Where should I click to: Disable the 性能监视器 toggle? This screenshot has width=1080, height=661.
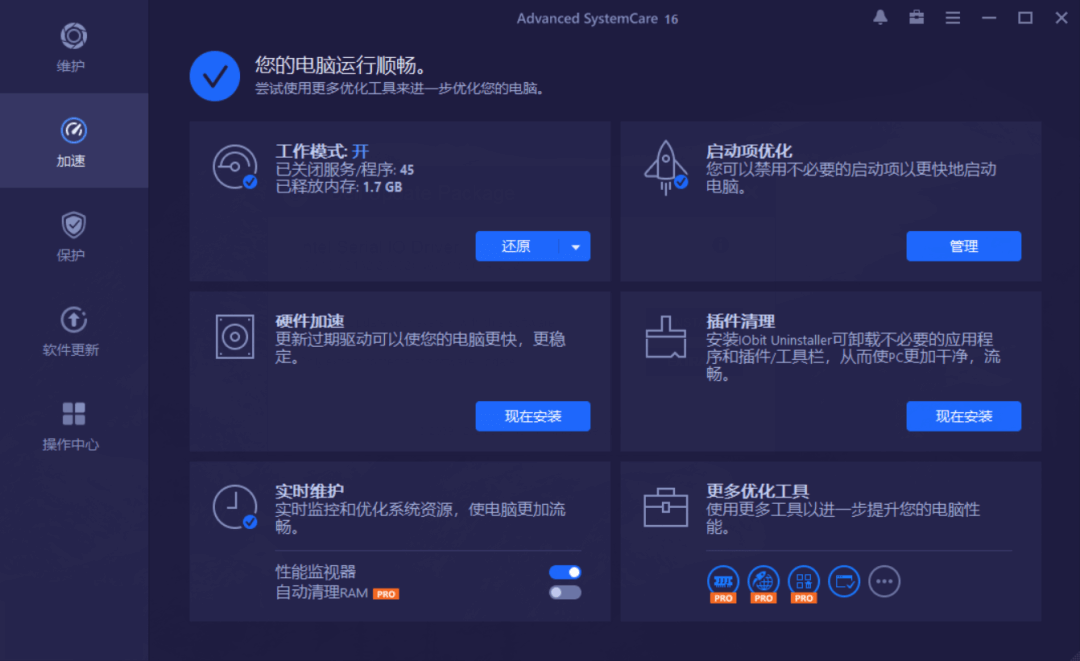pos(565,572)
